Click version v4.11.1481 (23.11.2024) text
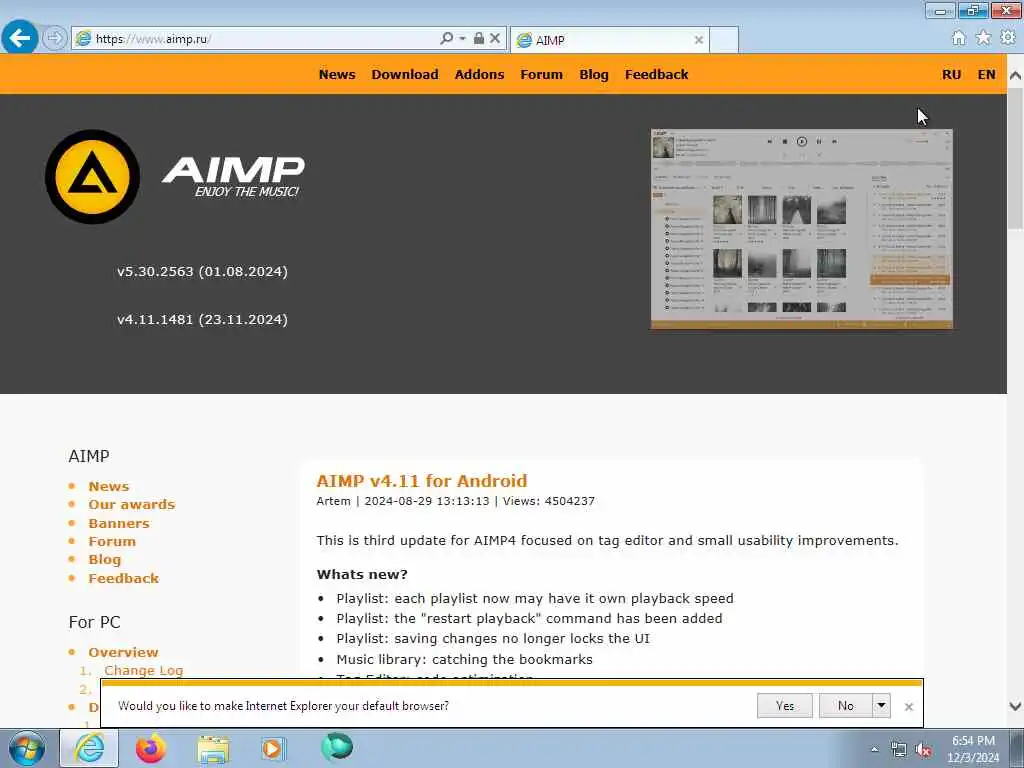Viewport: 1024px width, 768px height. [x=202, y=319]
